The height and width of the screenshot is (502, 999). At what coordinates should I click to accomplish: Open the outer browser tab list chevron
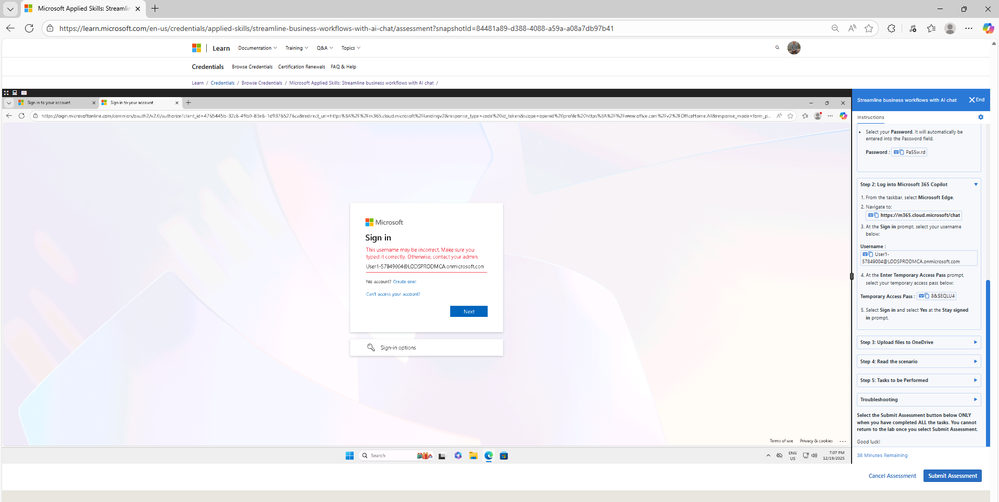[10, 9]
